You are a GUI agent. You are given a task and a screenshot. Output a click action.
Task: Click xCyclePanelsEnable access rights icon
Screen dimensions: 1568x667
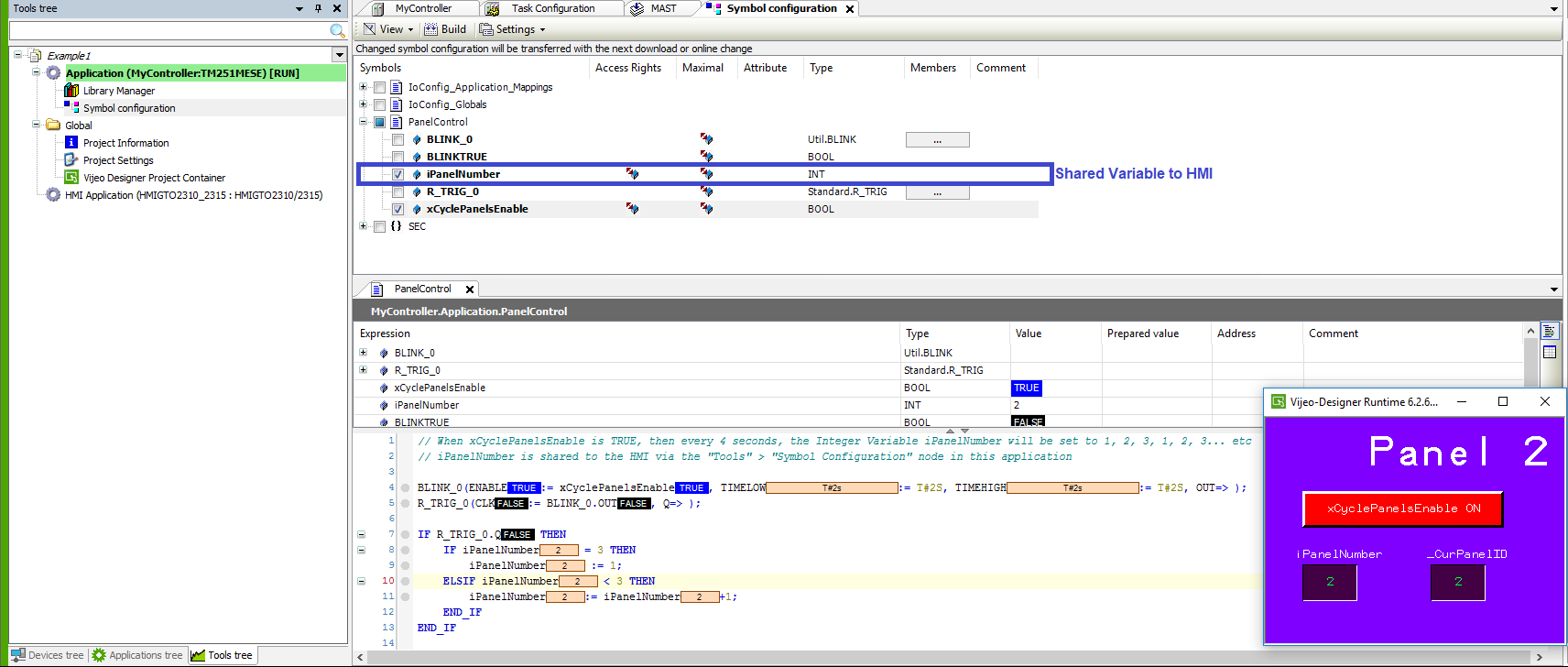632,209
